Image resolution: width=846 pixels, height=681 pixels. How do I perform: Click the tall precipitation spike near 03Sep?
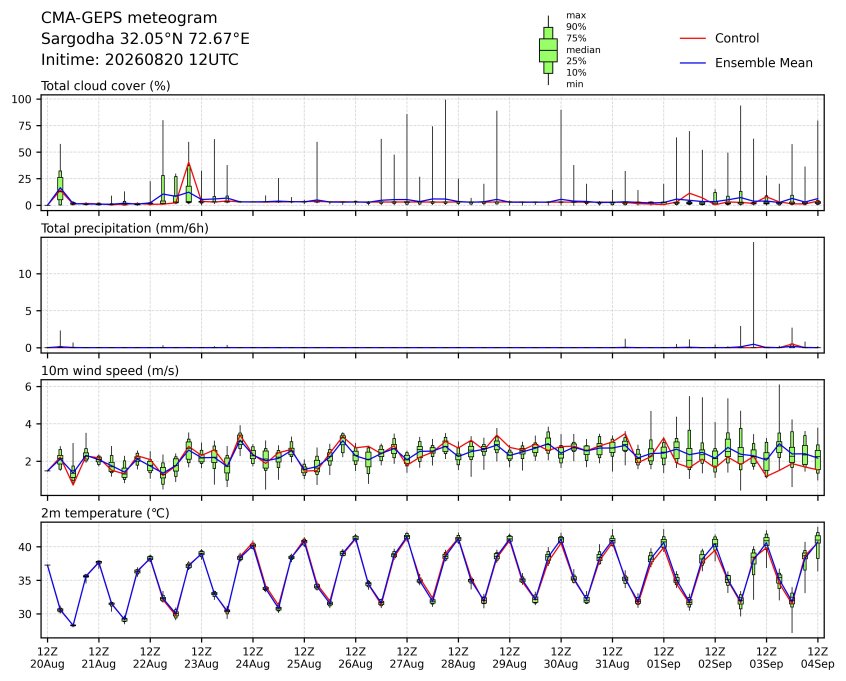753,294
